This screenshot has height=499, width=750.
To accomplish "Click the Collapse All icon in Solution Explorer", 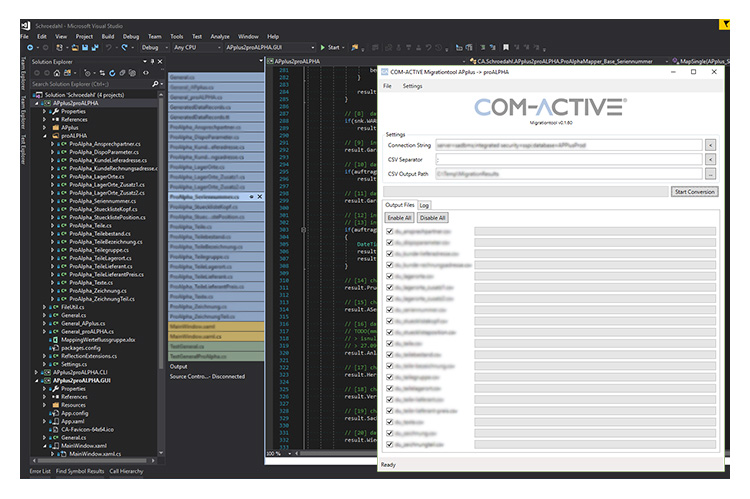I will (122, 73).
